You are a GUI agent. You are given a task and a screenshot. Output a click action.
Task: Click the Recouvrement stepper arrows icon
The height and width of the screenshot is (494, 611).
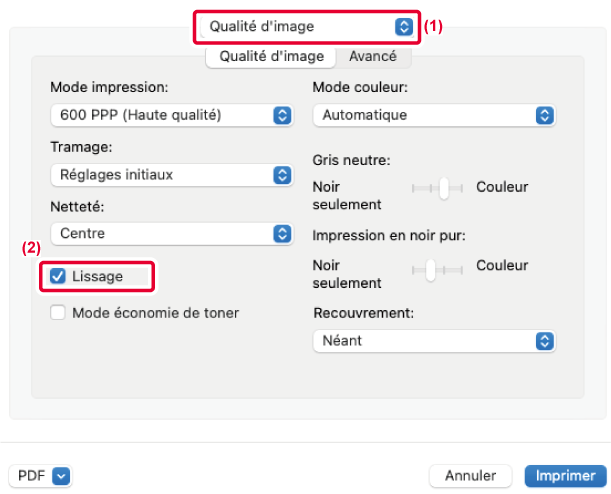[545, 341]
